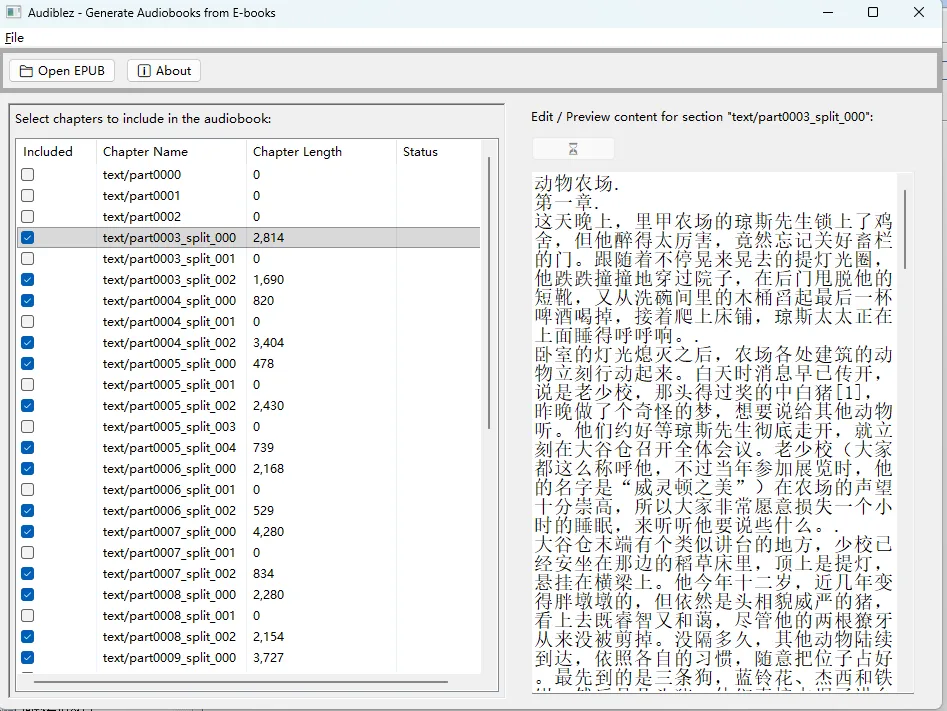Click the Audiblez app icon in title bar
The width and height of the screenshot is (947, 711).
coord(13,12)
